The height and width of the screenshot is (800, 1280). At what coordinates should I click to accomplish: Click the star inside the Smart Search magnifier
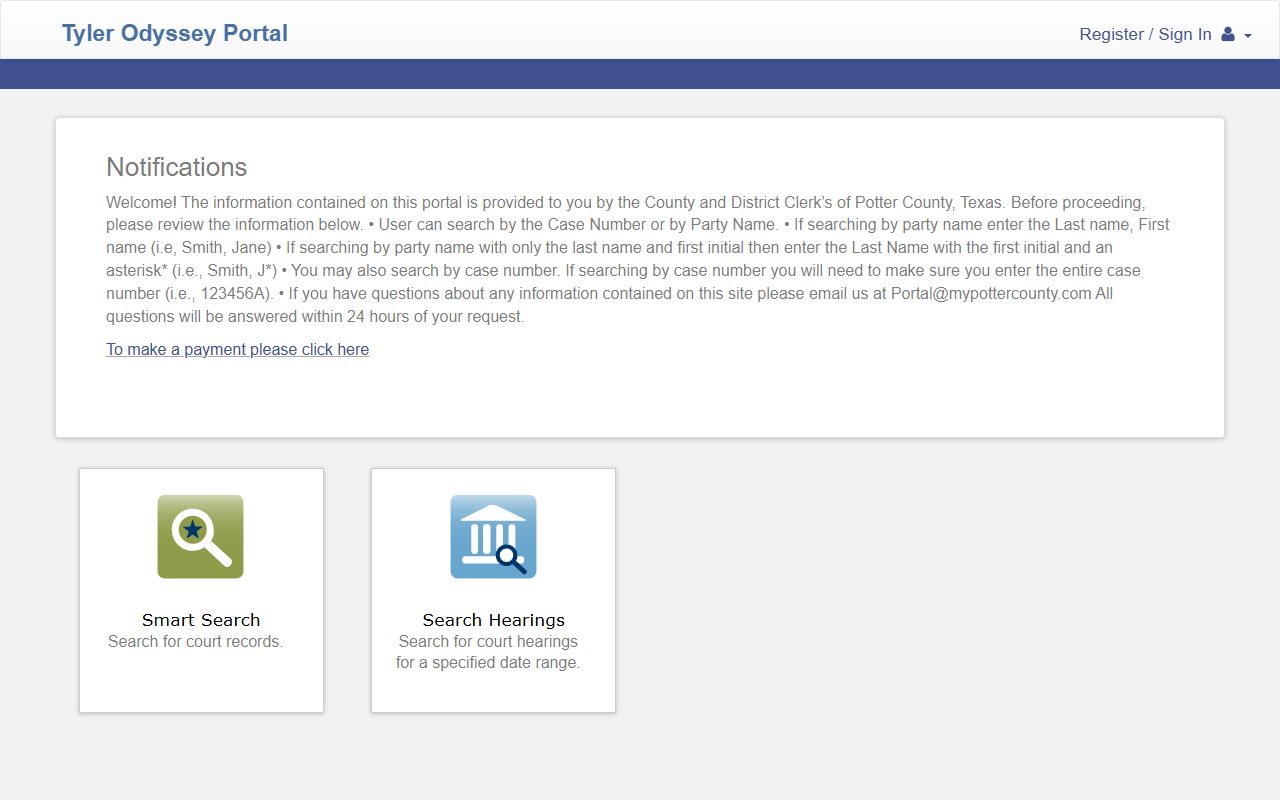(193, 529)
